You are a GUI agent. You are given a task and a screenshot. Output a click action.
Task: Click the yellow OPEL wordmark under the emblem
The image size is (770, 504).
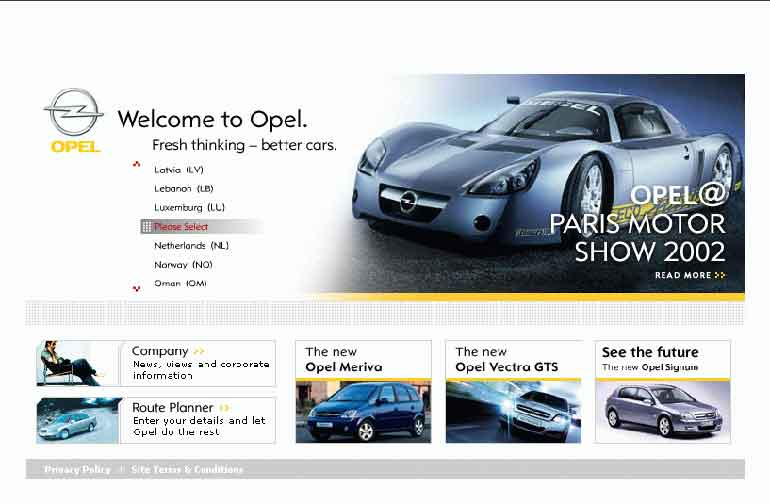click(x=75, y=146)
